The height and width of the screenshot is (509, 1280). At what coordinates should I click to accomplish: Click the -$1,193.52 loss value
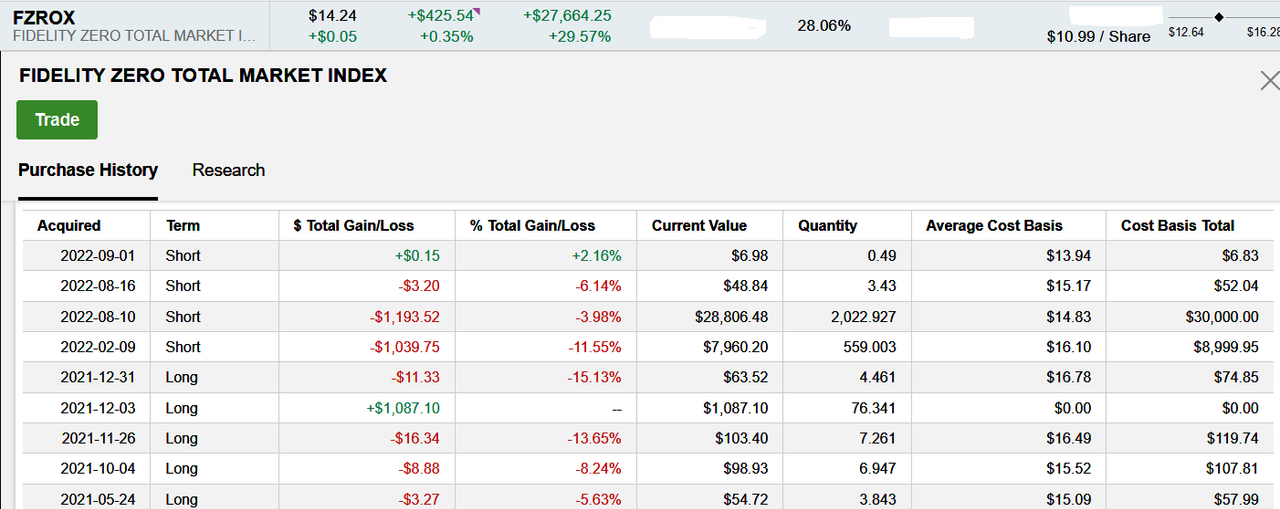(403, 317)
